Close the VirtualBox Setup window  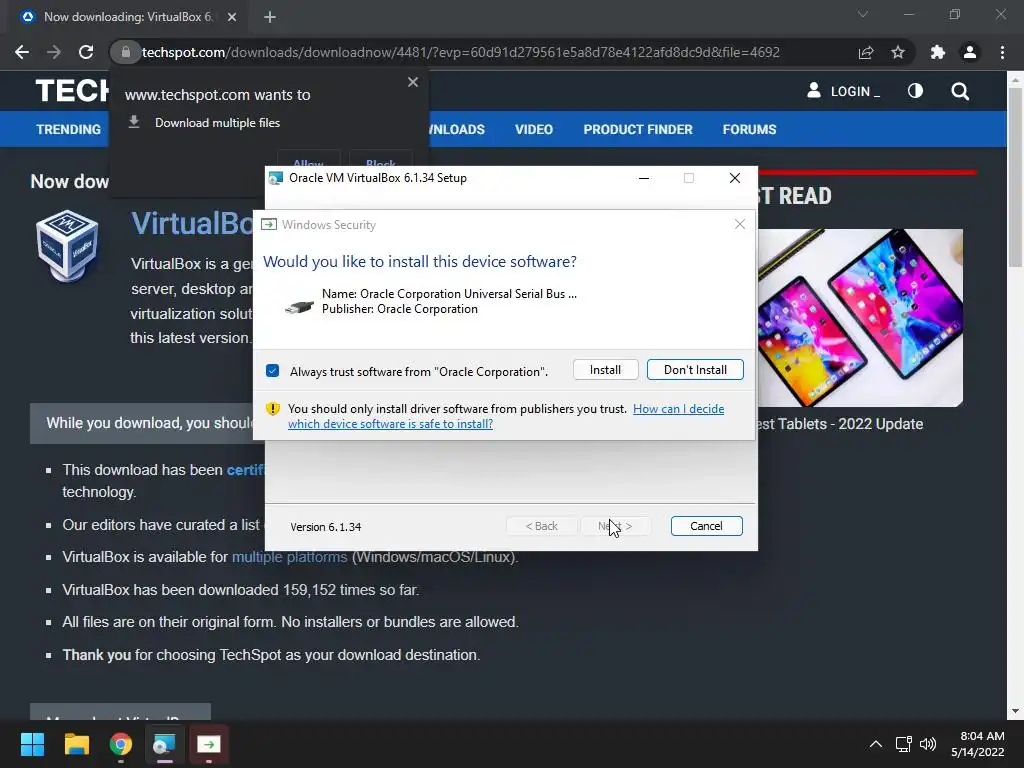(x=735, y=178)
